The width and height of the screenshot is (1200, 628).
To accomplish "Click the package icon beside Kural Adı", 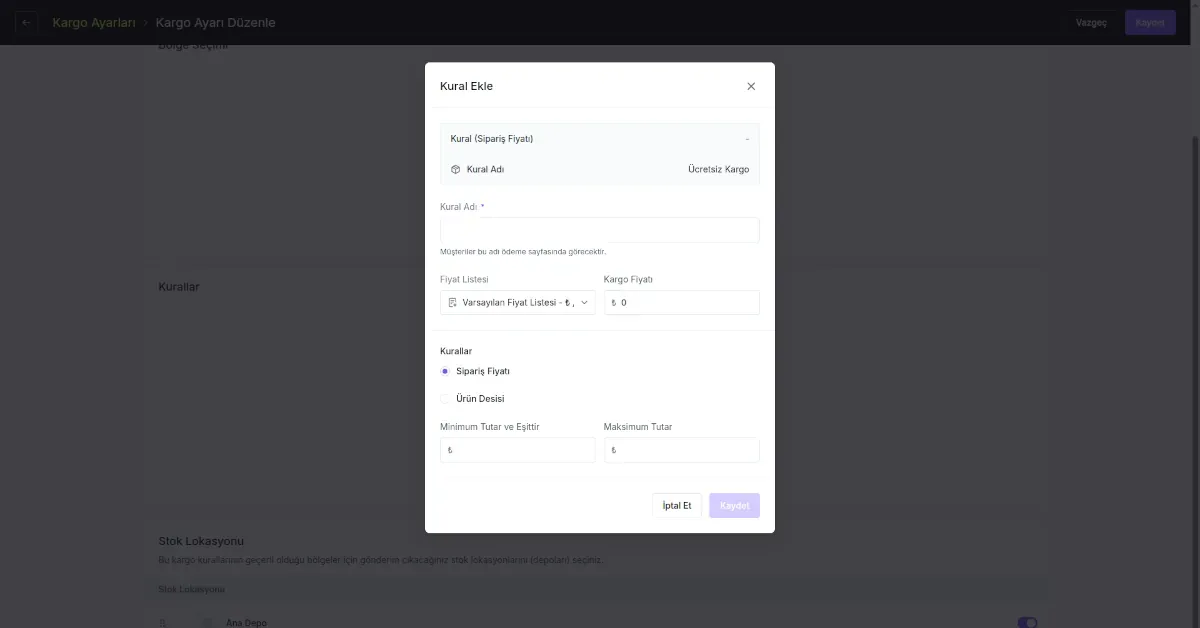I will (456, 169).
